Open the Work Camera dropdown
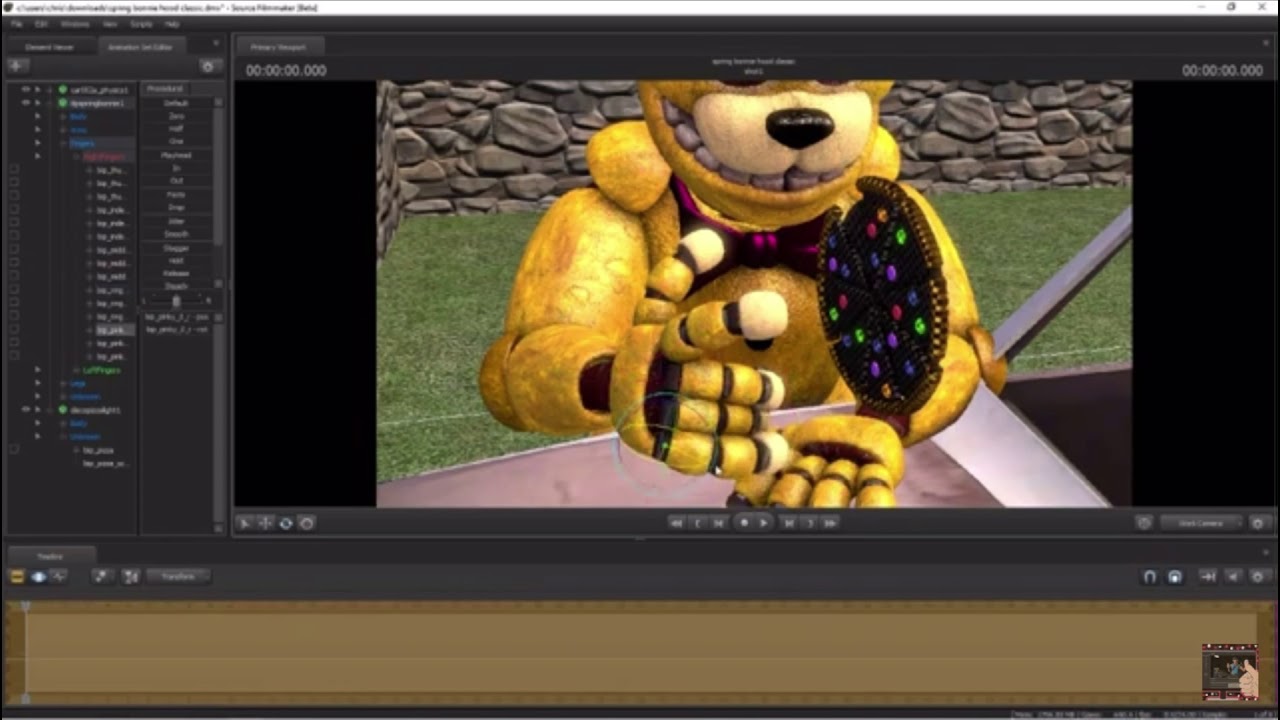The image size is (1280, 720). click(1201, 523)
